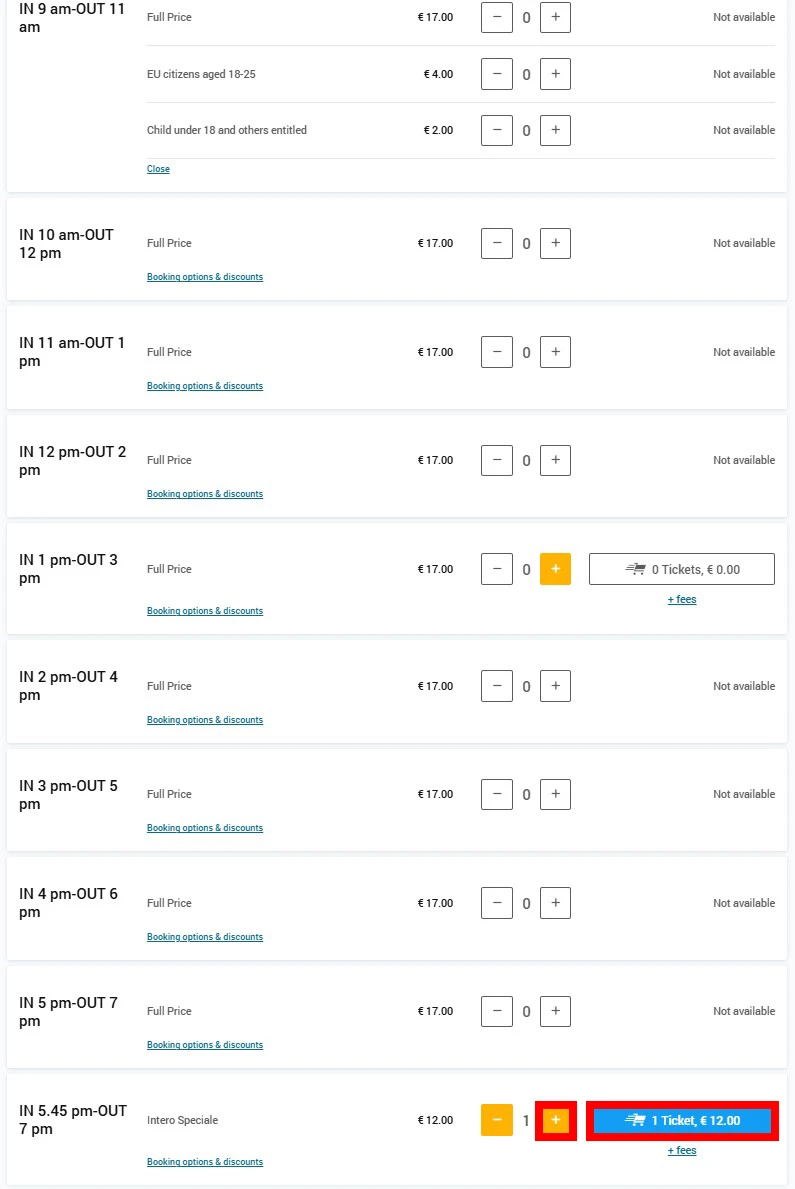Add another Intero Speciale ticket

556,1120
